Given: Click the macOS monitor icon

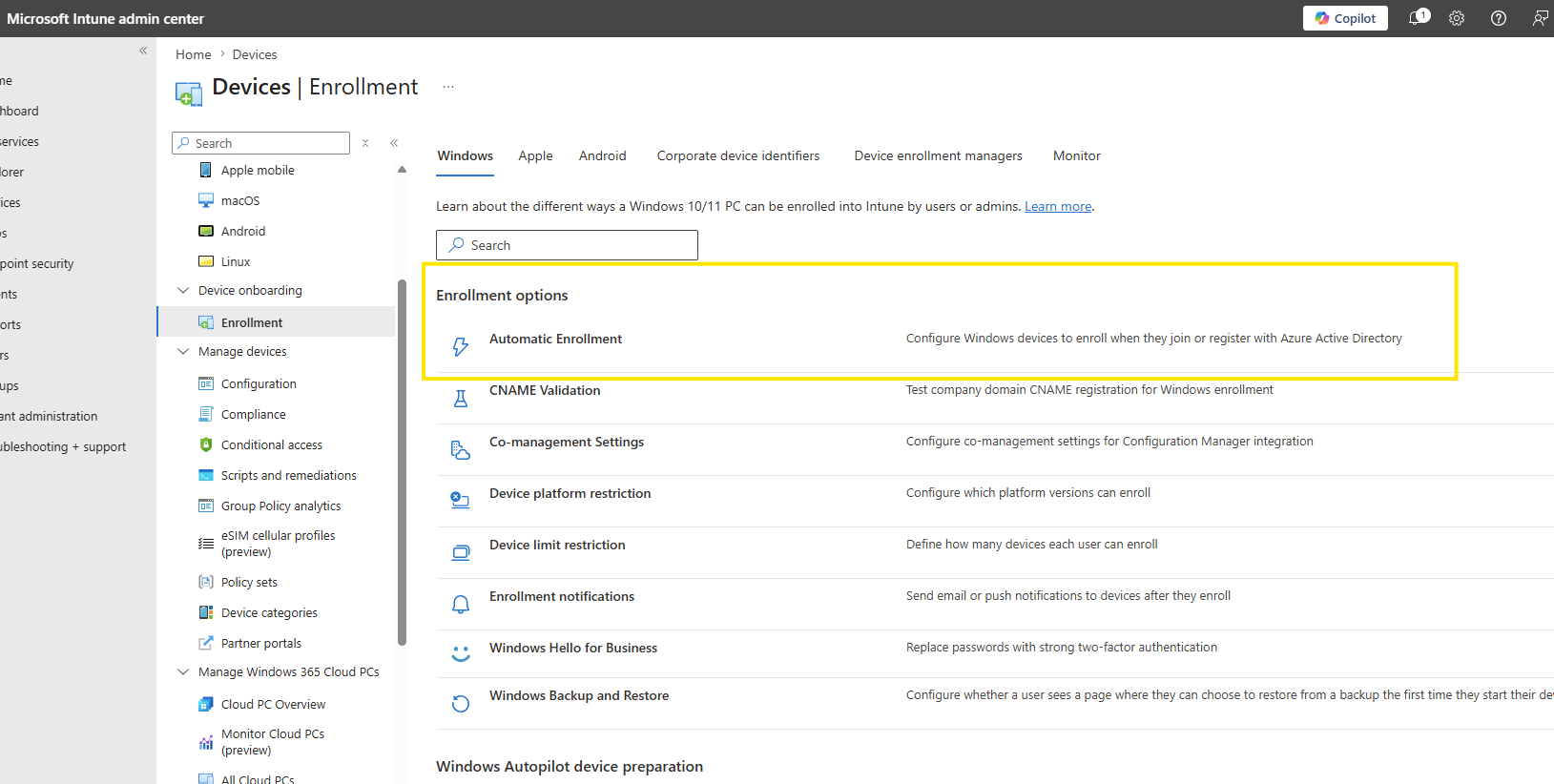Looking at the screenshot, I should click(x=205, y=200).
